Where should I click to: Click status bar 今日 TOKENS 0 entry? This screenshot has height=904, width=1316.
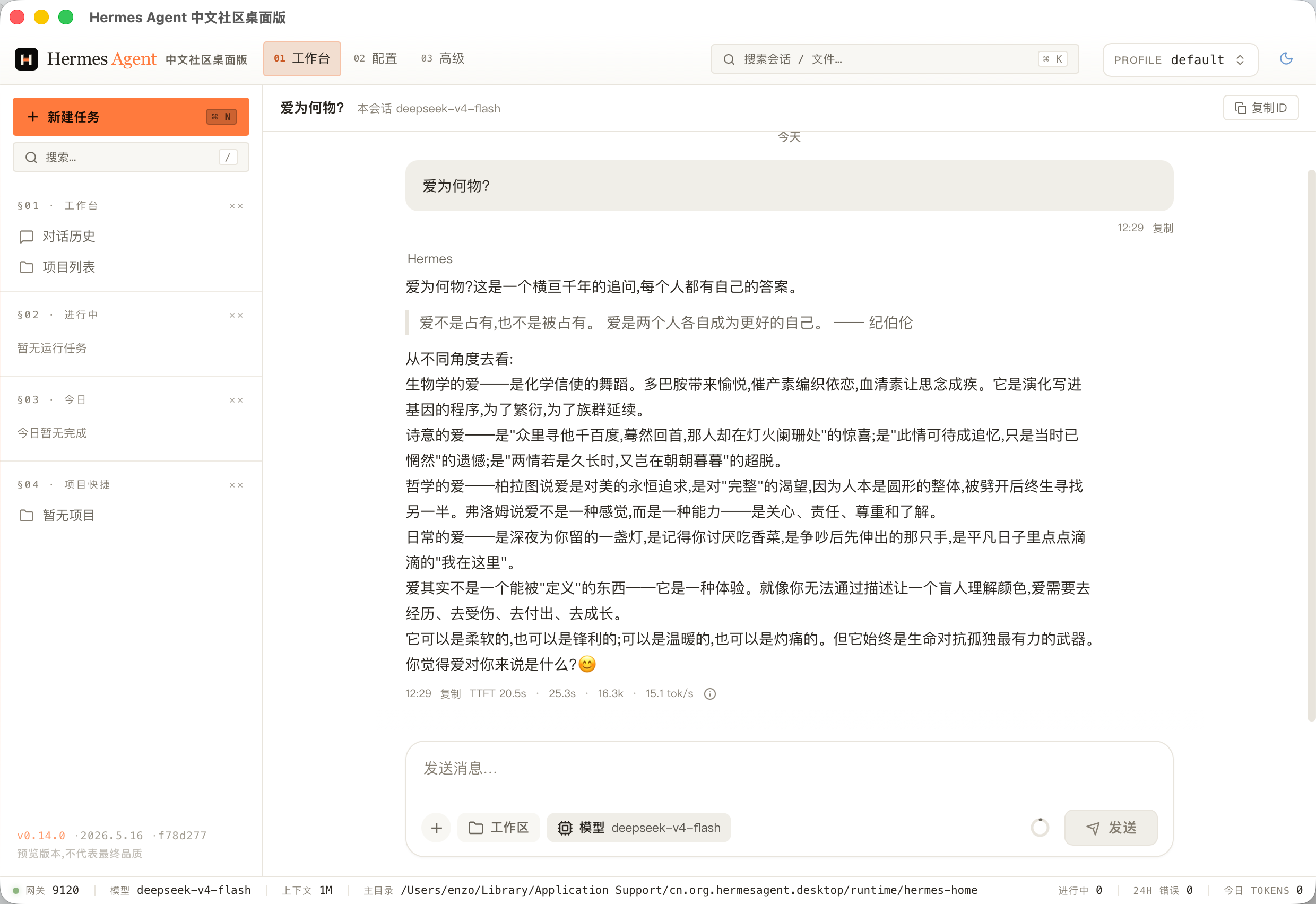coord(1263,890)
